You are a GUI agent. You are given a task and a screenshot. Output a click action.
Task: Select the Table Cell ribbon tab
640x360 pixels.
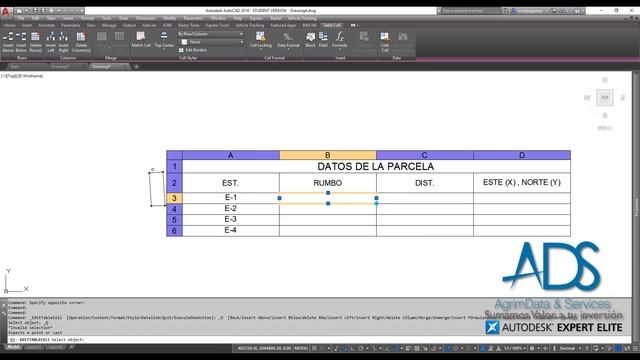point(331,25)
